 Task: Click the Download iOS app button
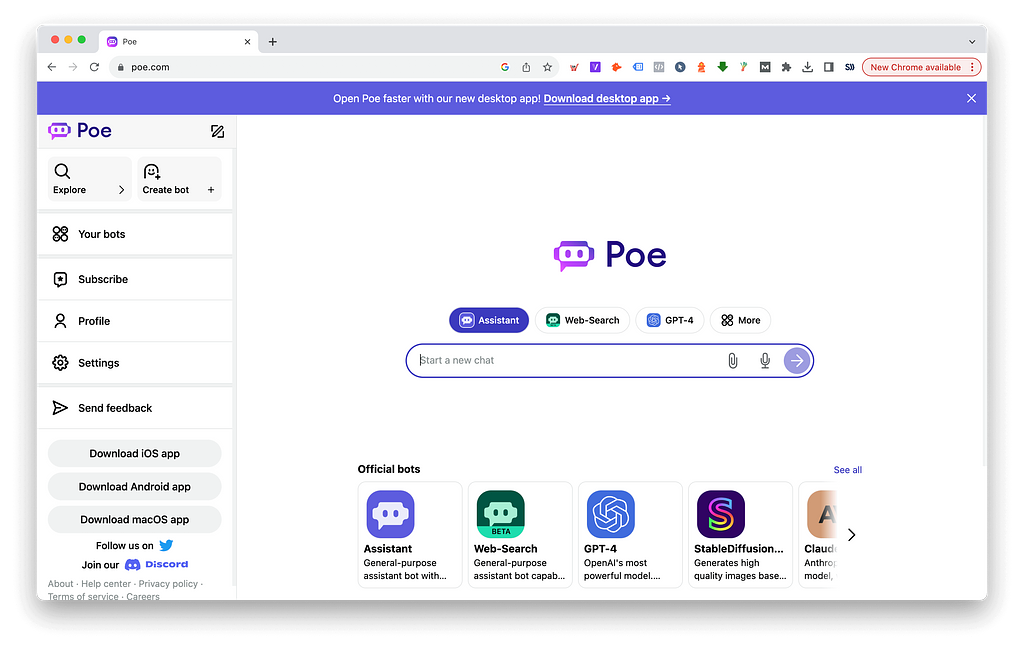(135, 453)
